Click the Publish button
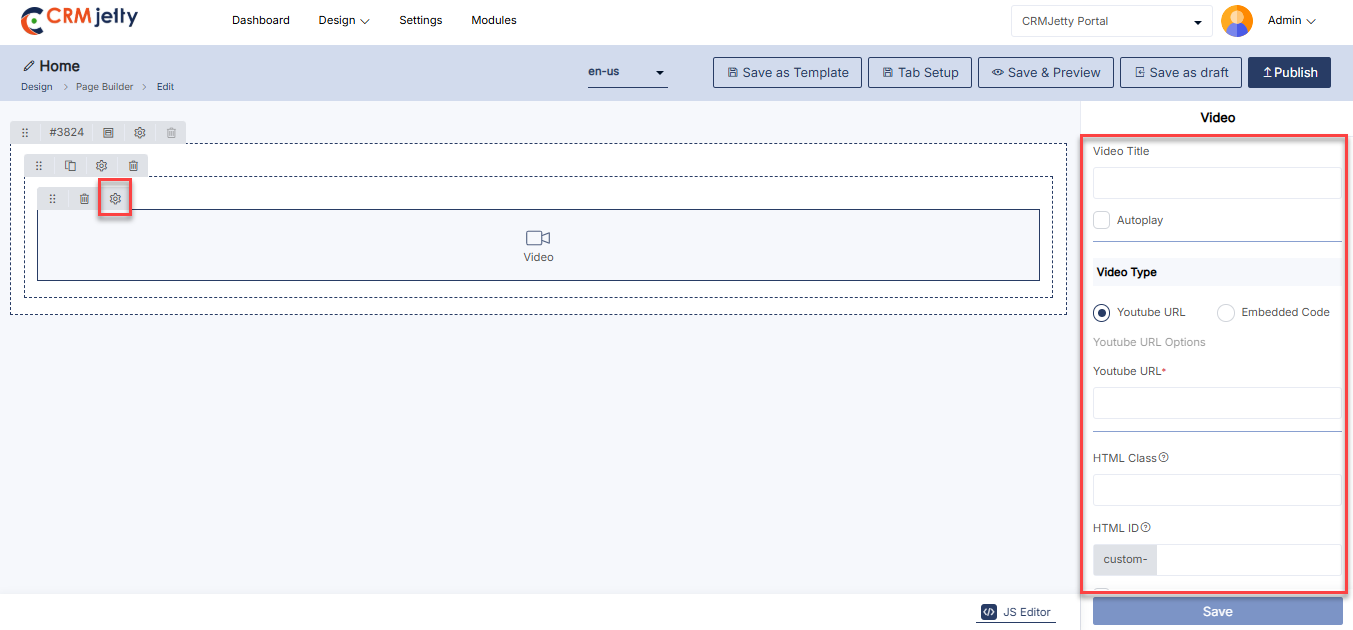The width and height of the screenshot is (1353, 630). point(1289,73)
